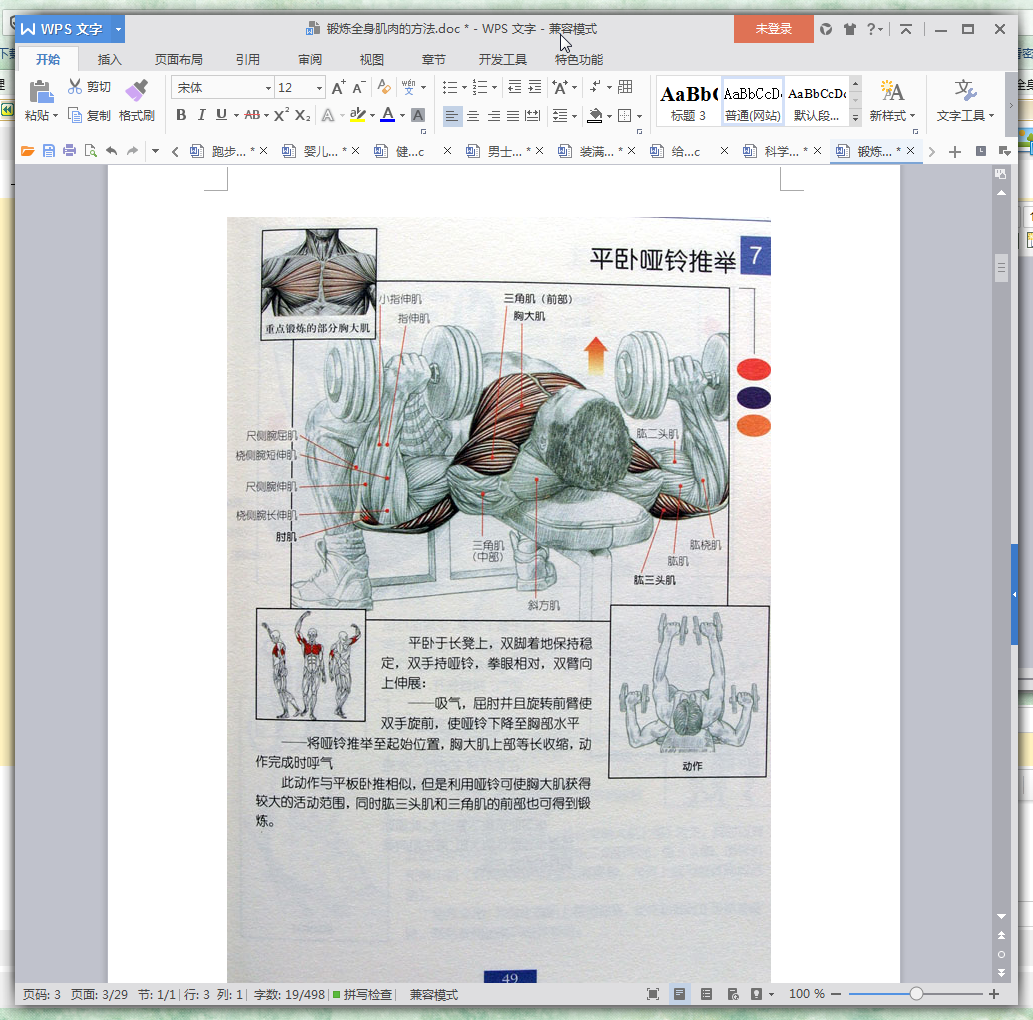Click the fullscreen view status icon
This screenshot has height=1020, width=1033.
pyautogui.click(x=653, y=994)
